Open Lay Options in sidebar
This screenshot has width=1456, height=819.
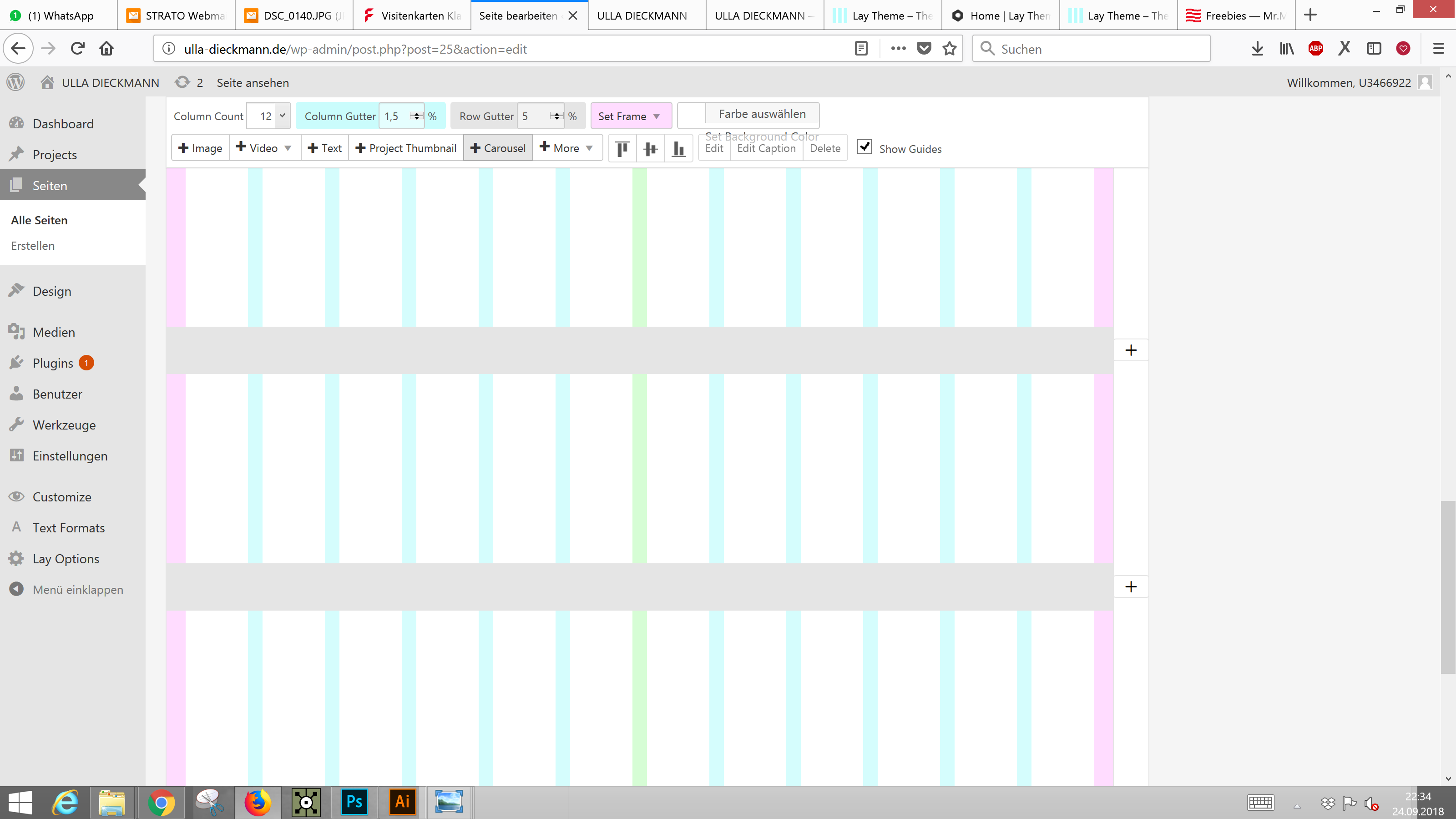coord(66,559)
